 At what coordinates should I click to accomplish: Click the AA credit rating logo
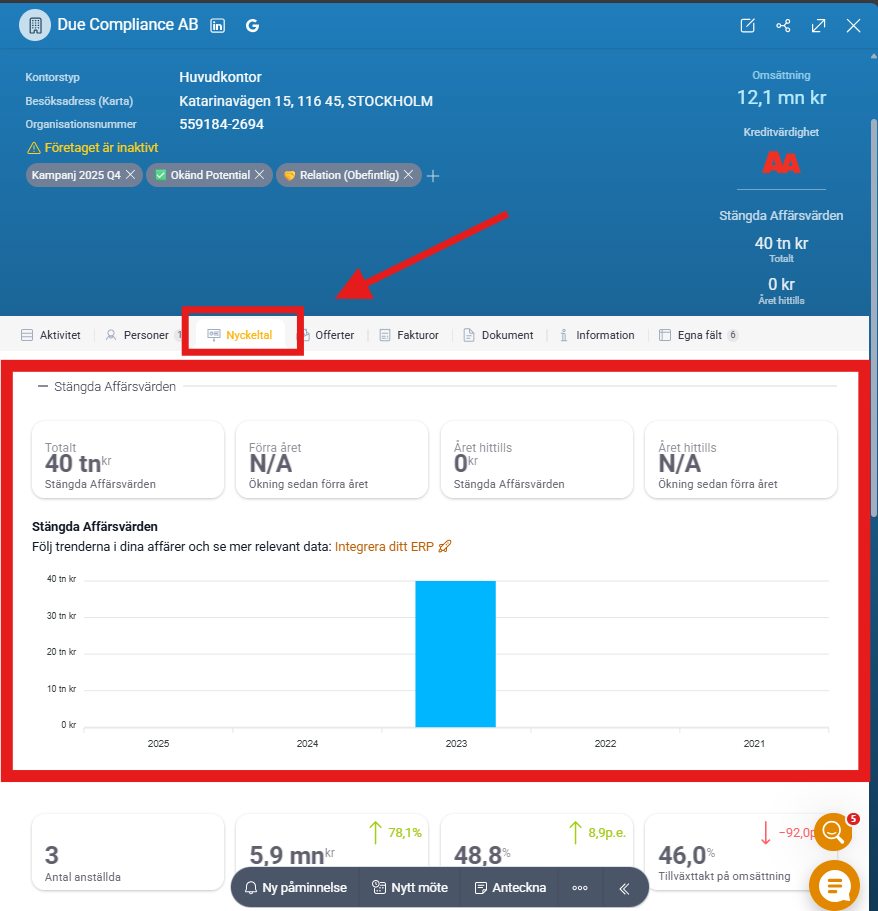click(x=781, y=163)
